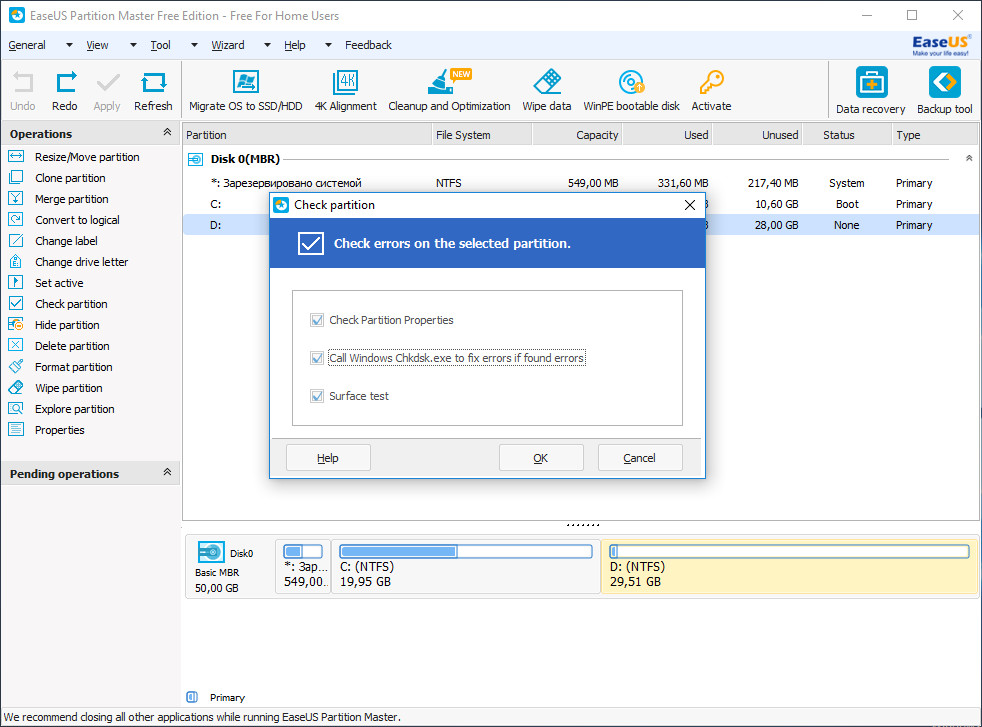Select the system reserved partition row
982x727 pixels.
tap(581, 183)
